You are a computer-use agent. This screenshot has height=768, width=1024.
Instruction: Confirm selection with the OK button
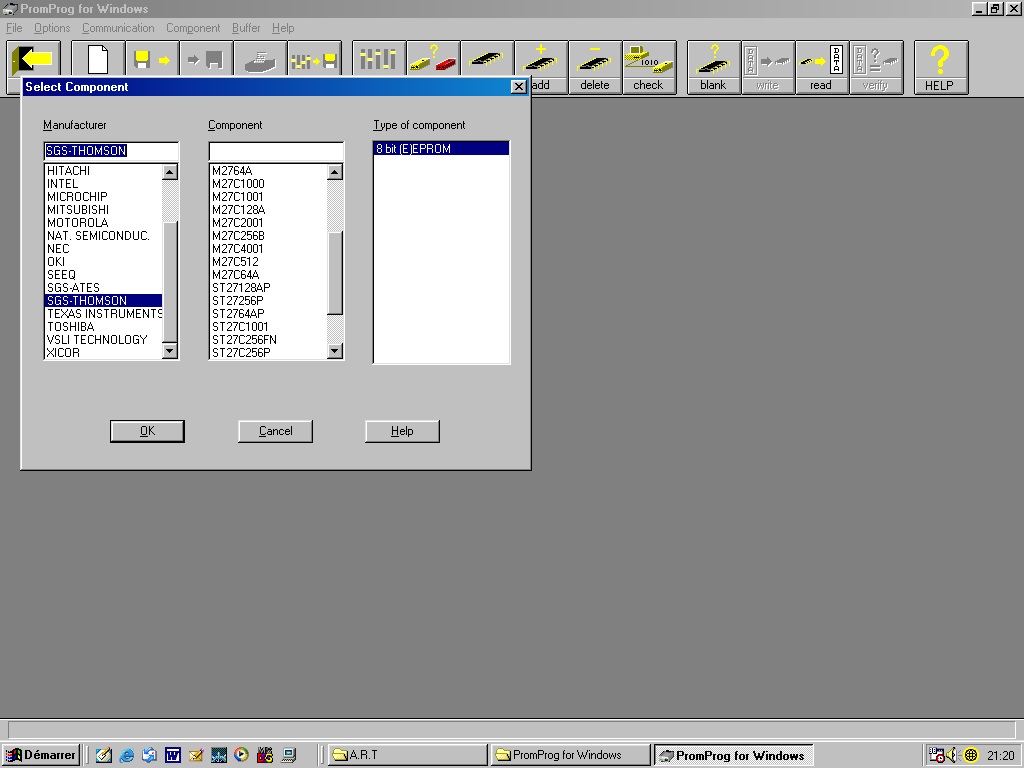tap(148, 431)
